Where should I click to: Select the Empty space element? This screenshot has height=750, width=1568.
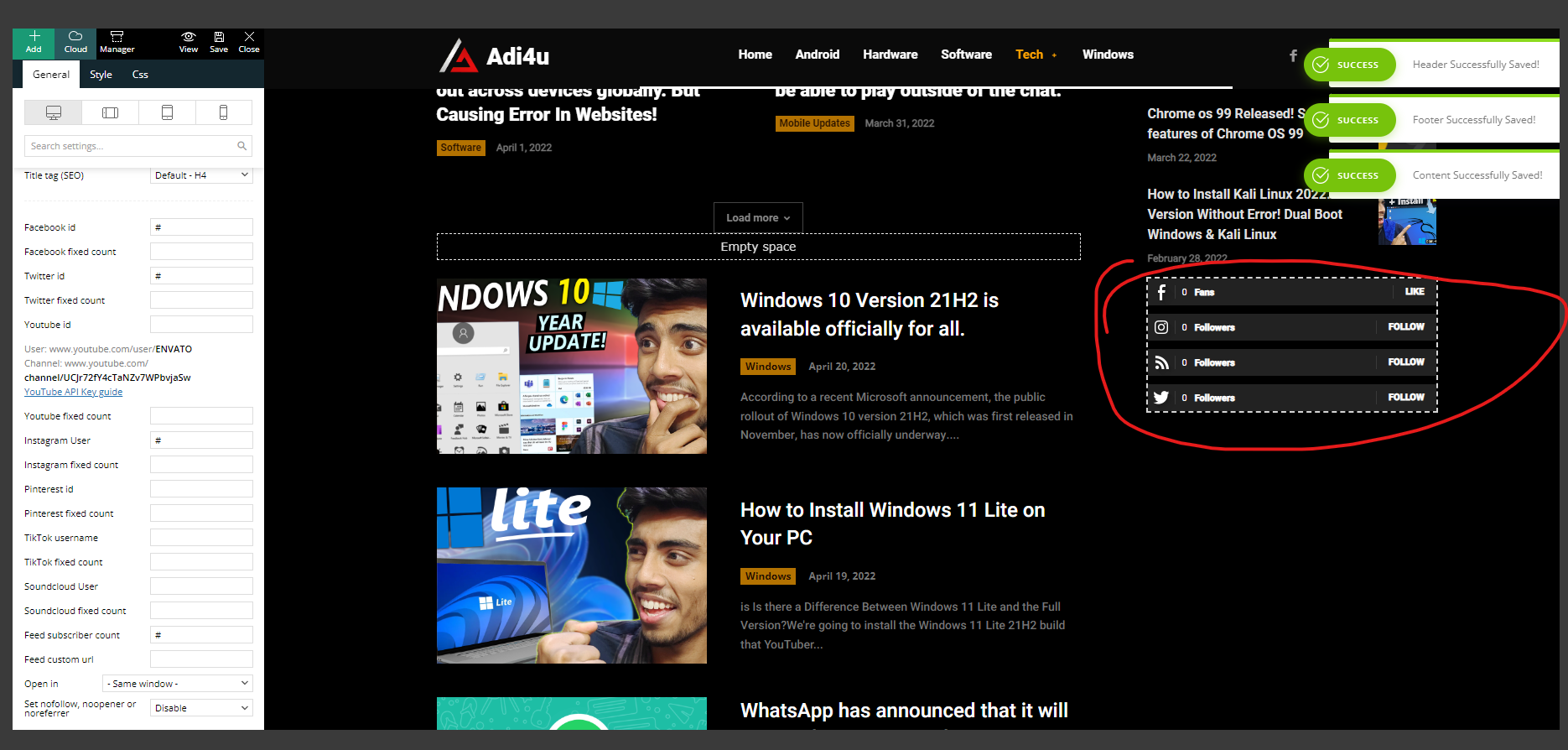(759, 247)
